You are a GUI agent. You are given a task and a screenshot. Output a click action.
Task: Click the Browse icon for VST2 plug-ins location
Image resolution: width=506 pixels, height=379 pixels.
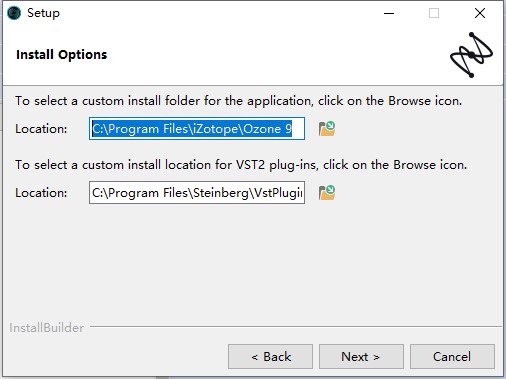(327, 193)
